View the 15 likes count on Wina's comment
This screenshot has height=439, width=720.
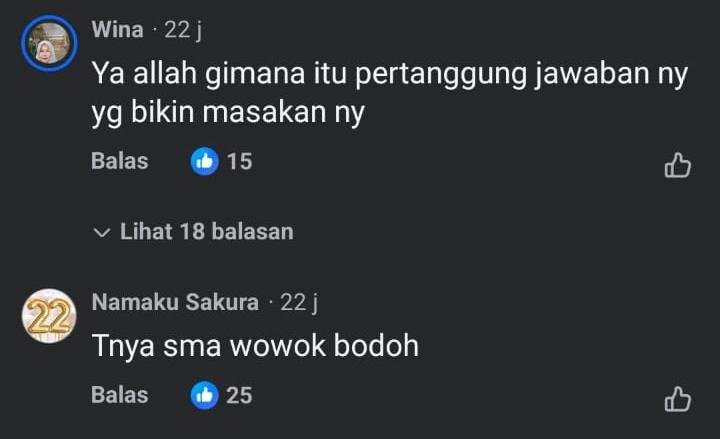240,162
